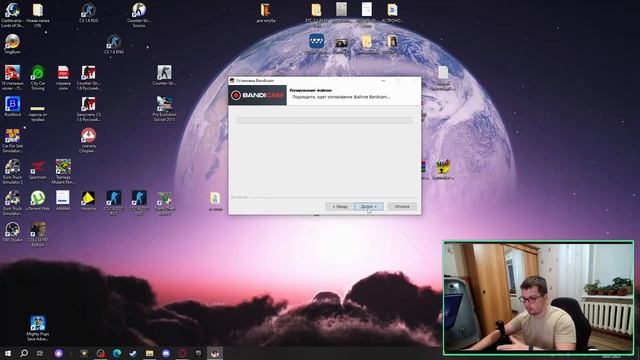640x360 pixels.
Task: Open Task View on the taskbar
Action: 40,353
